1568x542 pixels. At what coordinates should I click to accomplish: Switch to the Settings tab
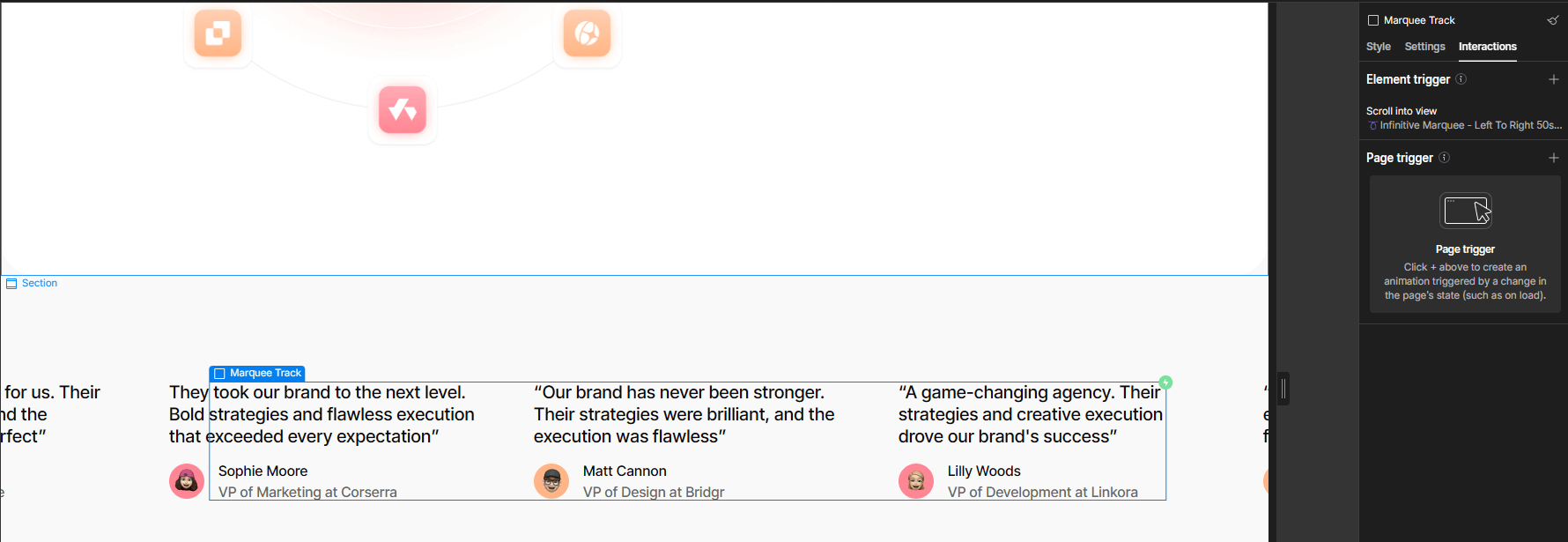pyautogui.click(x=1424, y=47)
